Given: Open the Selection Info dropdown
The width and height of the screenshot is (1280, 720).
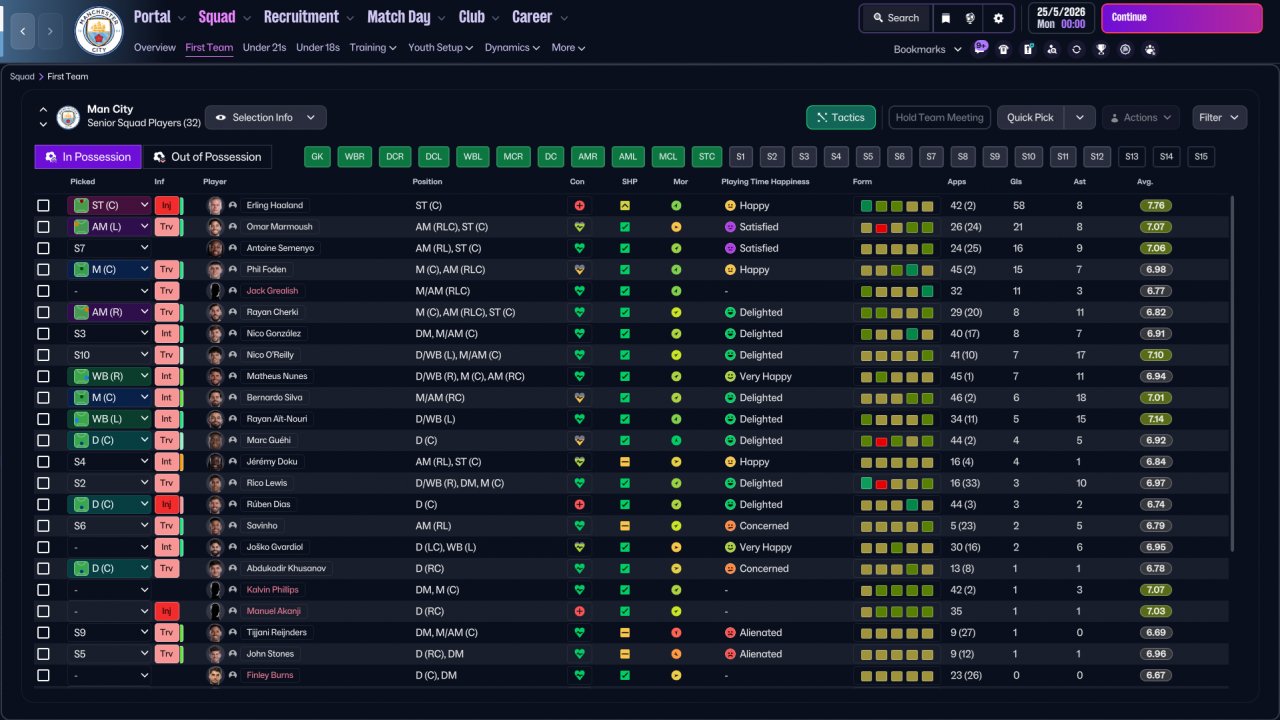Looking at the screenshot, I should coord(266,117).
